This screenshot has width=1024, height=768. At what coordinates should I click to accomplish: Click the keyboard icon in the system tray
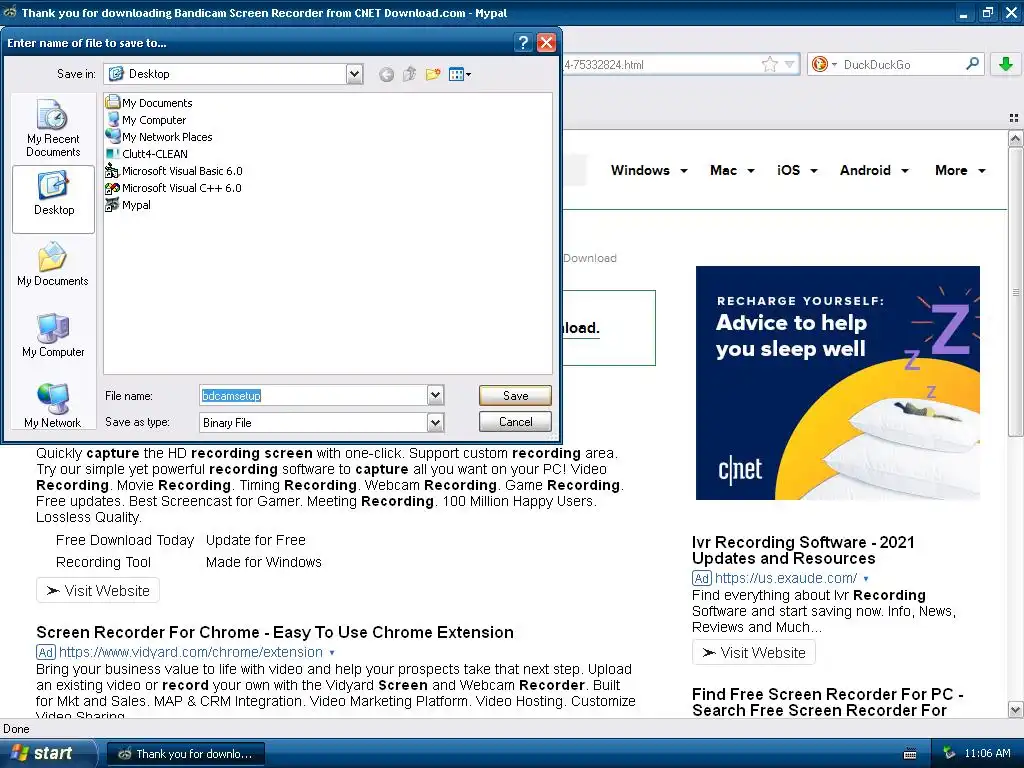click(x=910, y=754)
